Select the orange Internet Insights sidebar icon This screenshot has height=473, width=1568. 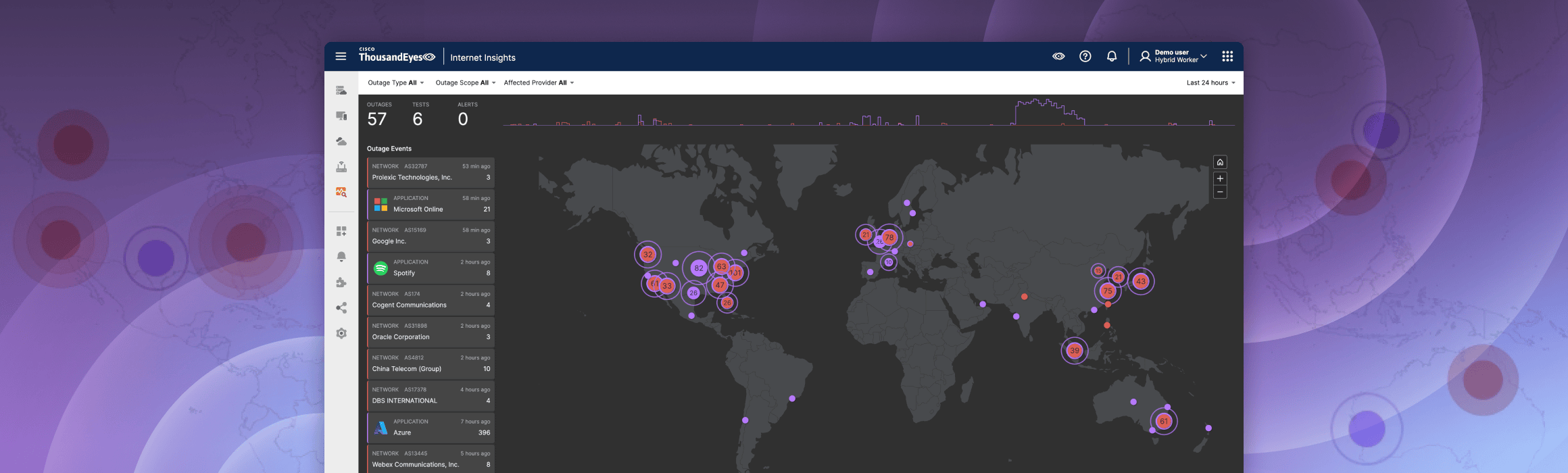tap(341, 193)
